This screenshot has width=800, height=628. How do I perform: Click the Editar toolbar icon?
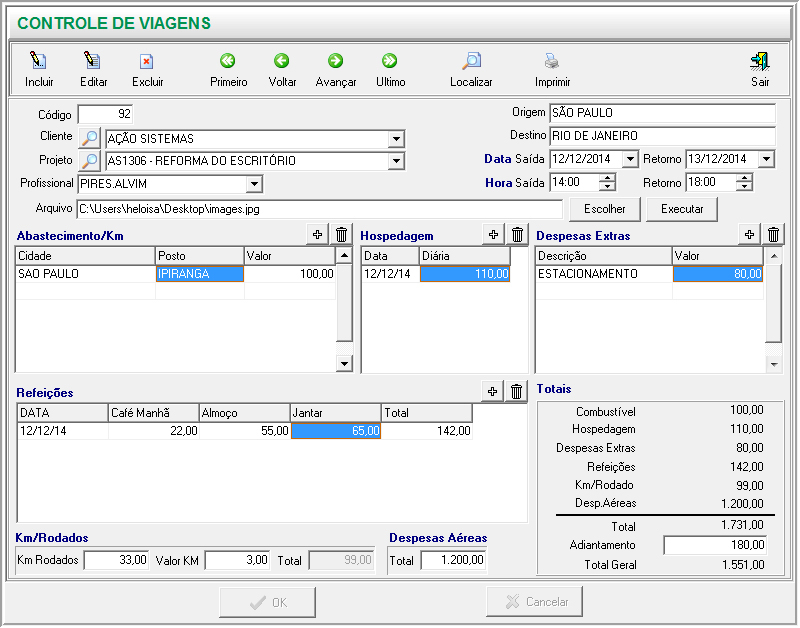[93, 61]
